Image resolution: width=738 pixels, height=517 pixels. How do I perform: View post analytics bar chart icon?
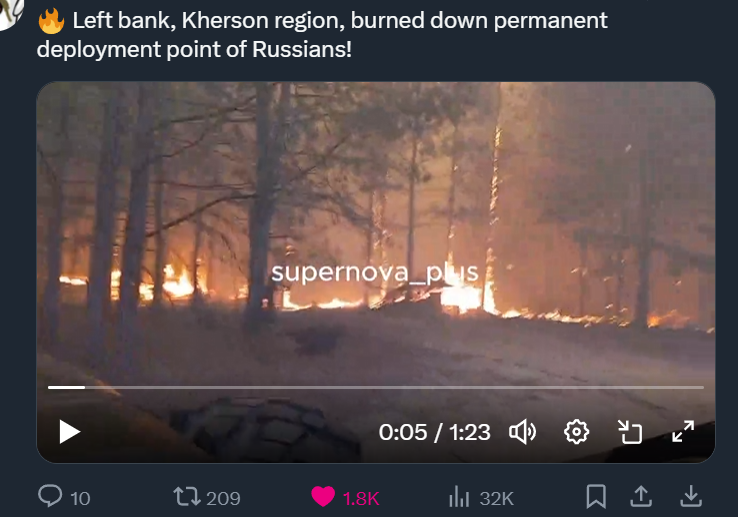coord(459,497)
